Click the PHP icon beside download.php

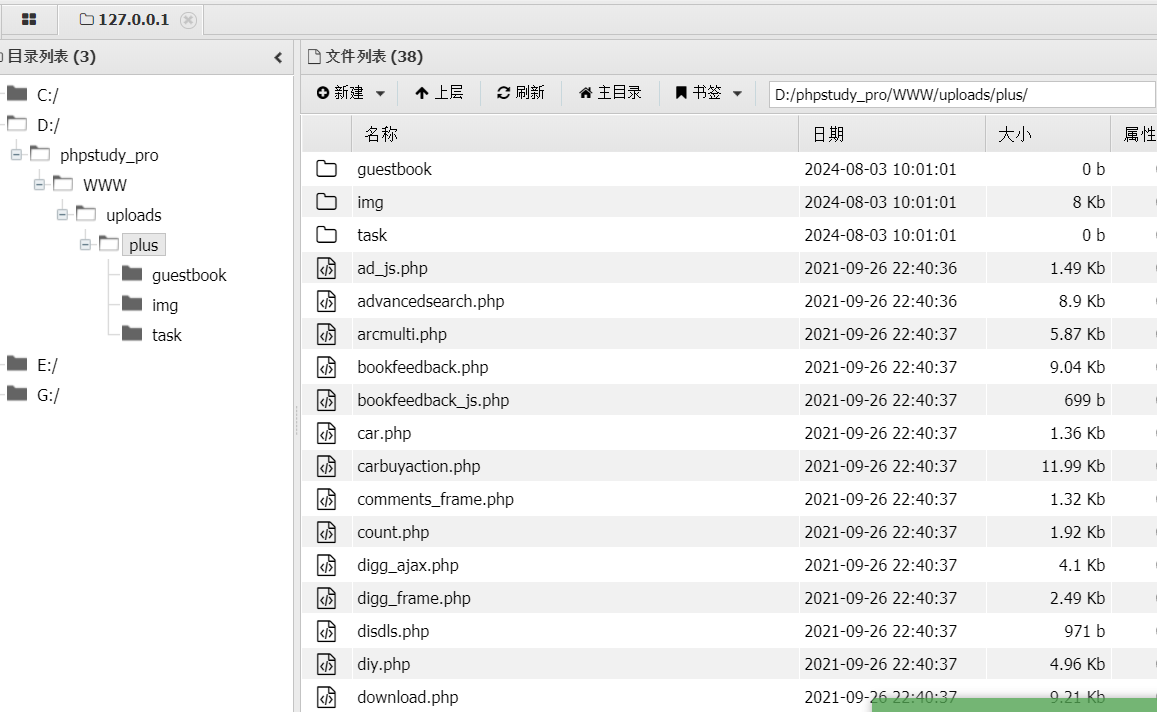(x=327, y=697)
